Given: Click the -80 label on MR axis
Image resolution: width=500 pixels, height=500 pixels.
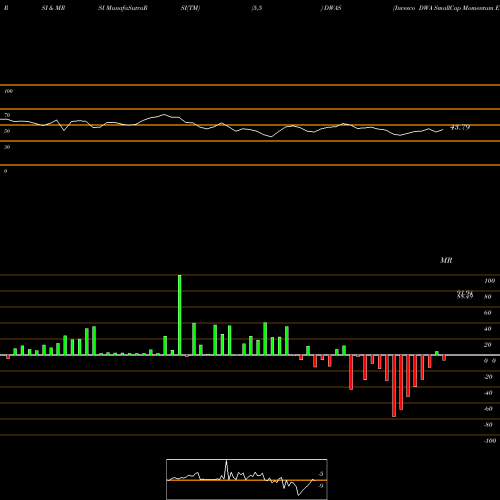Looking at the screenshot, I should (488, 425).
